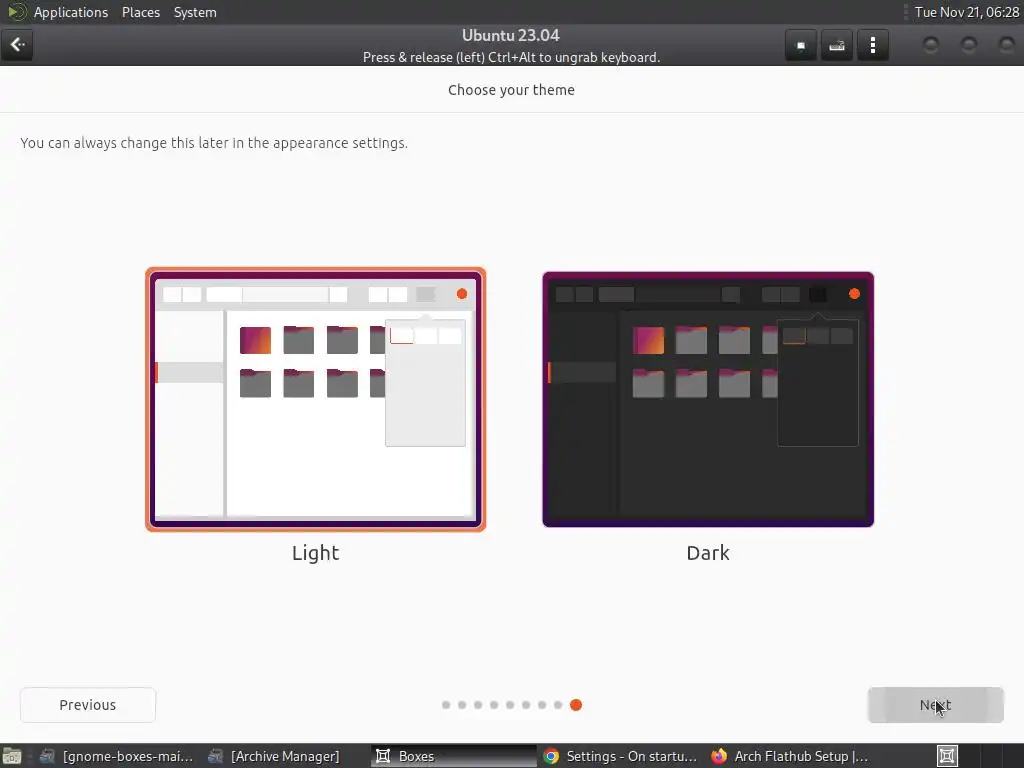Select the Dark theme preview
This screenshot has width=1024, height=768.
pyautogui.click(x=708, y=399)
